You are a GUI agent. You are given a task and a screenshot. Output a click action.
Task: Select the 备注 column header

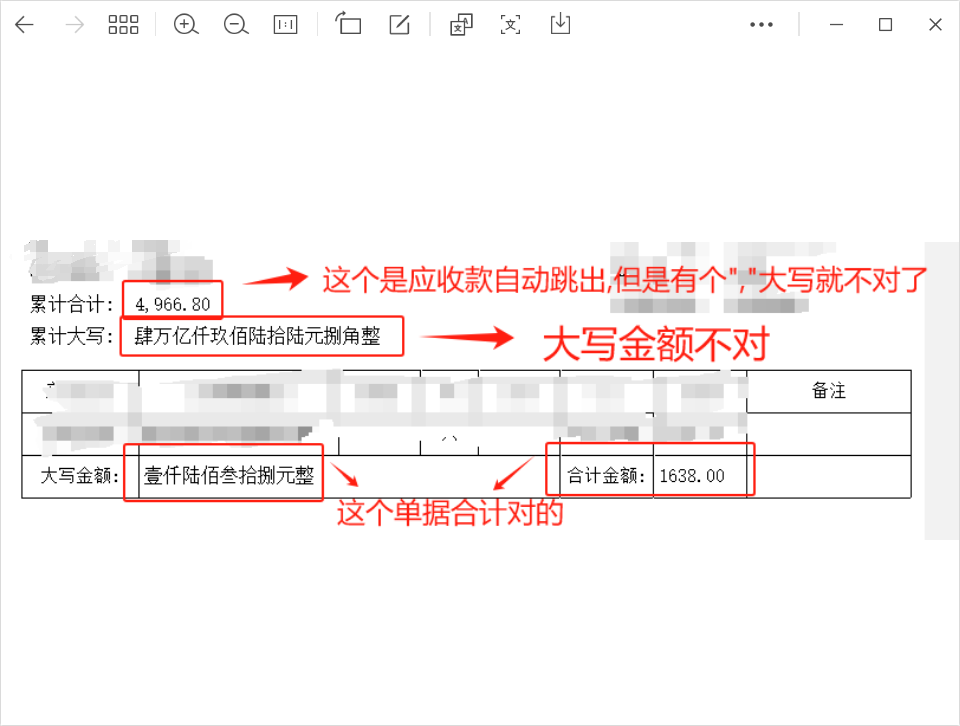pyautogui.click(x=828, y=391)
